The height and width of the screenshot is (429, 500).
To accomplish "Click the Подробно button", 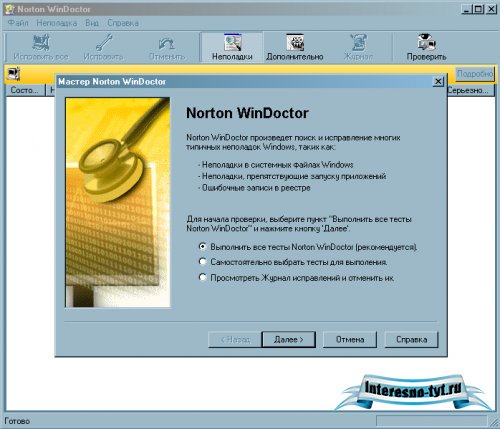I will (x=475, y=73).
